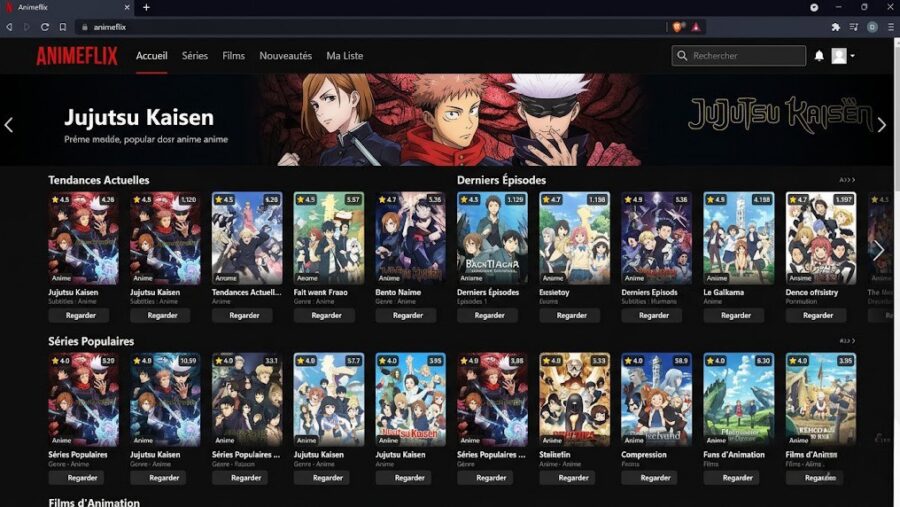
Task: Open the Bento Naime poster thumbnail
Action: click(410, 238)
